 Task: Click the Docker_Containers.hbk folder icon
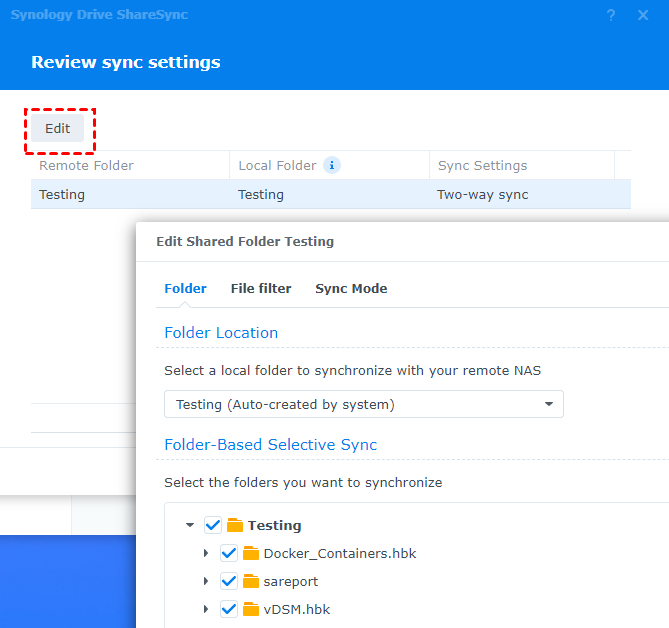pos(251,553)
